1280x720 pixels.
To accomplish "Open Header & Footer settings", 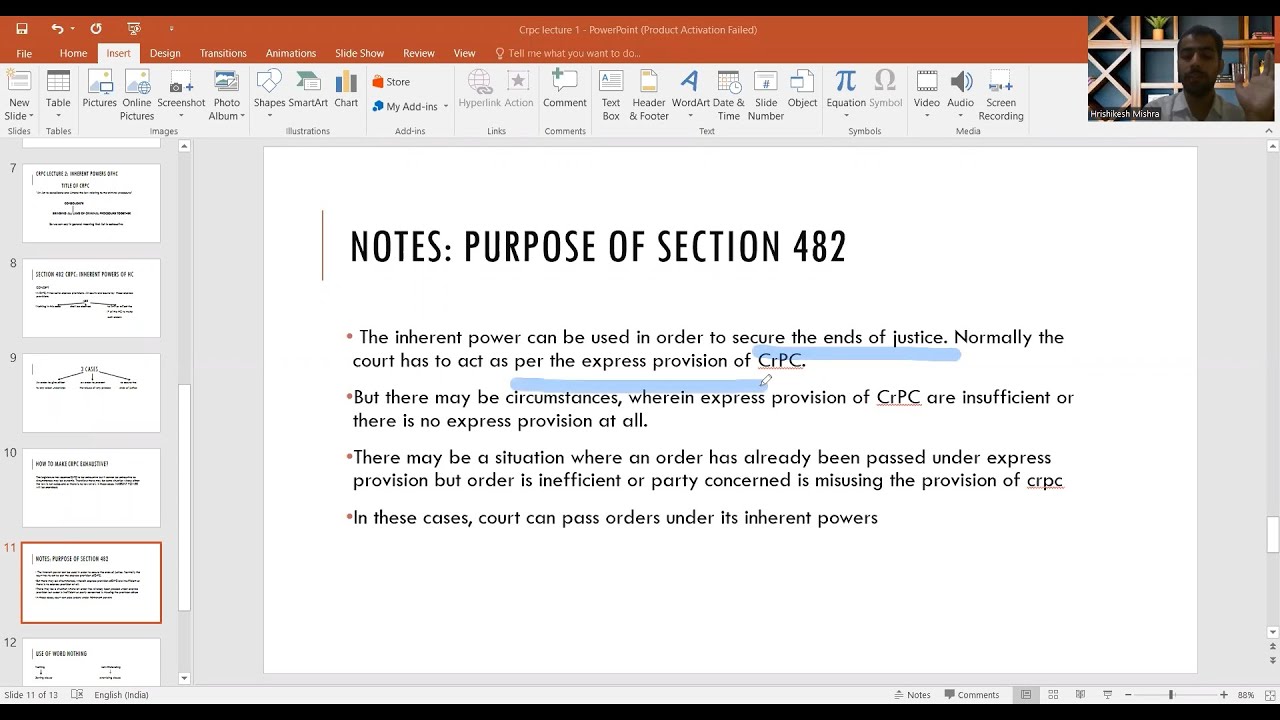I will coord(649,95).
